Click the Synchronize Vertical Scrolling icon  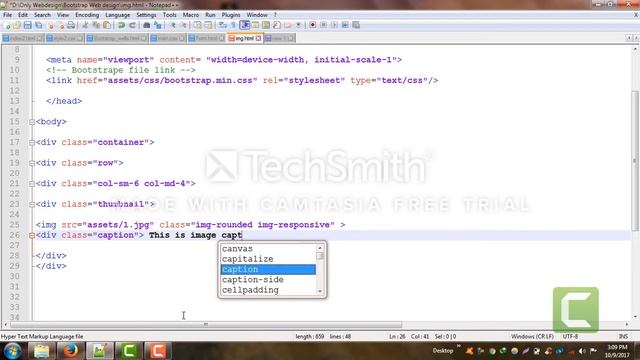tap(198, 25)
